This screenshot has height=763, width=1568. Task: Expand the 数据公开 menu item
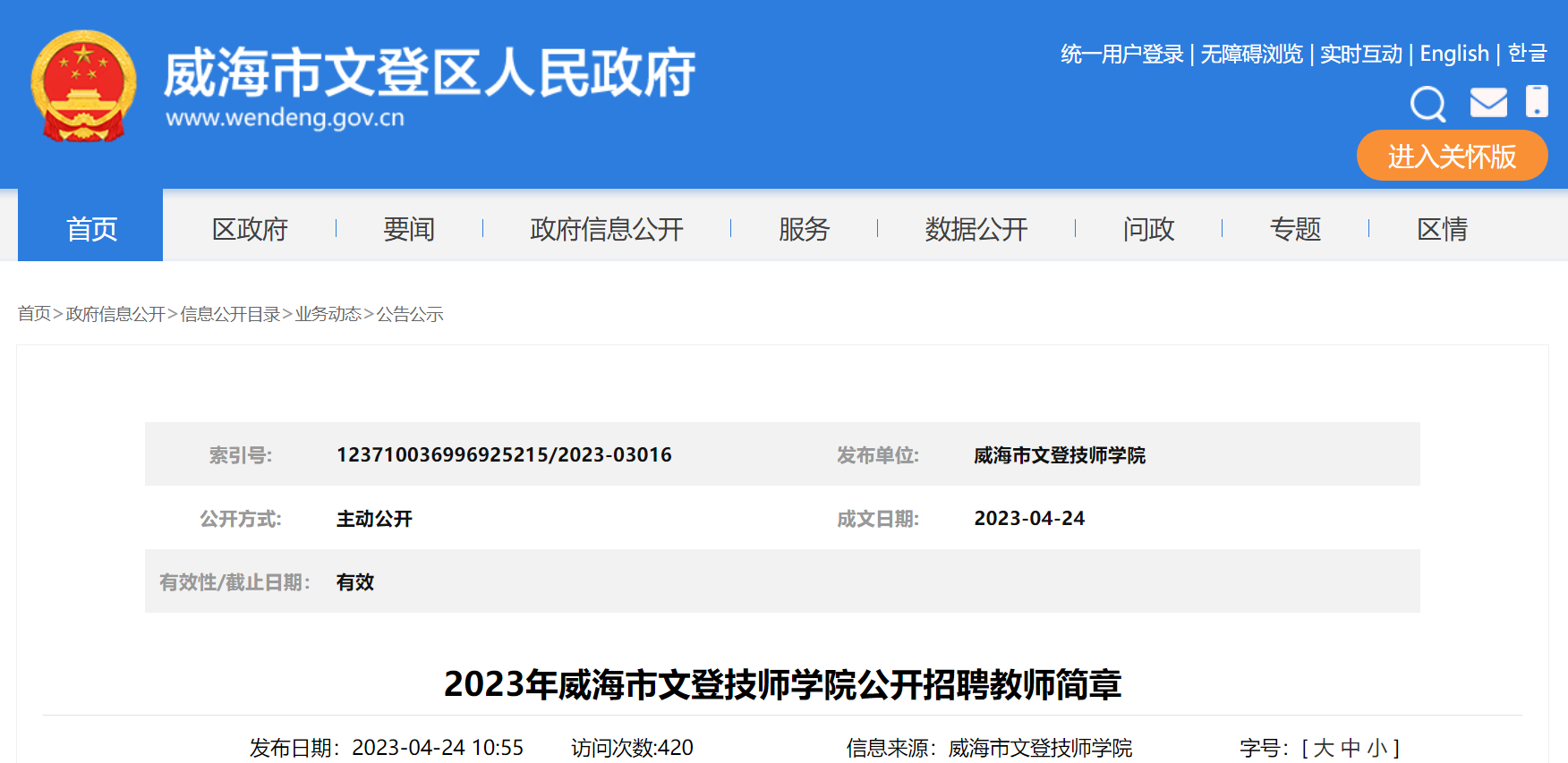tap(976, 229)
